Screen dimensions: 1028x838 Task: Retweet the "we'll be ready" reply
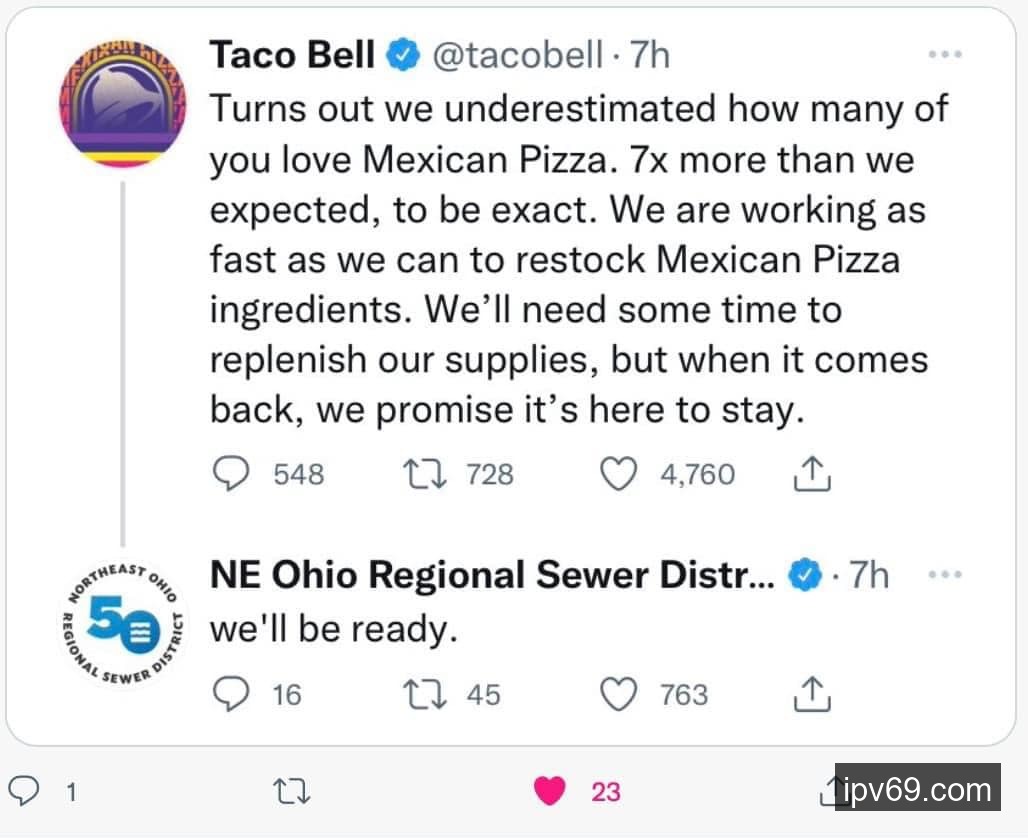pyautogui.click(x=420, y=693)
